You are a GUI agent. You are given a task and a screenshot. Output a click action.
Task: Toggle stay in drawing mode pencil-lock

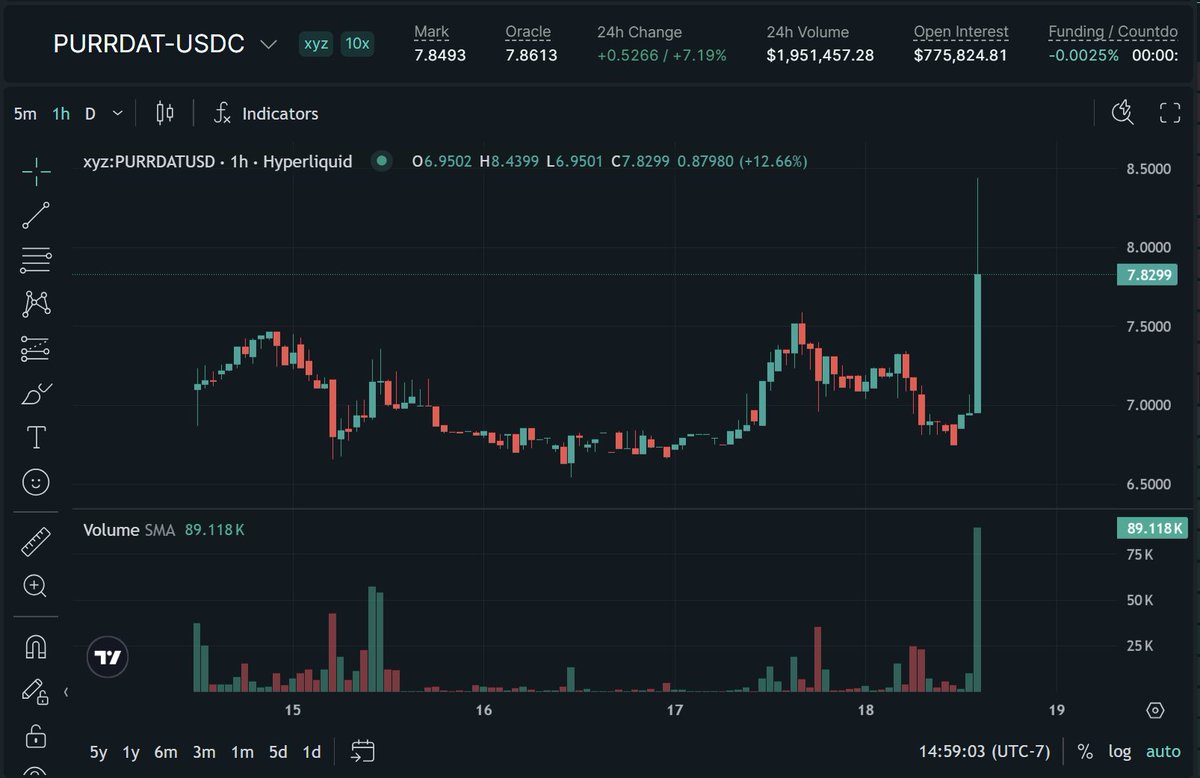36,691
